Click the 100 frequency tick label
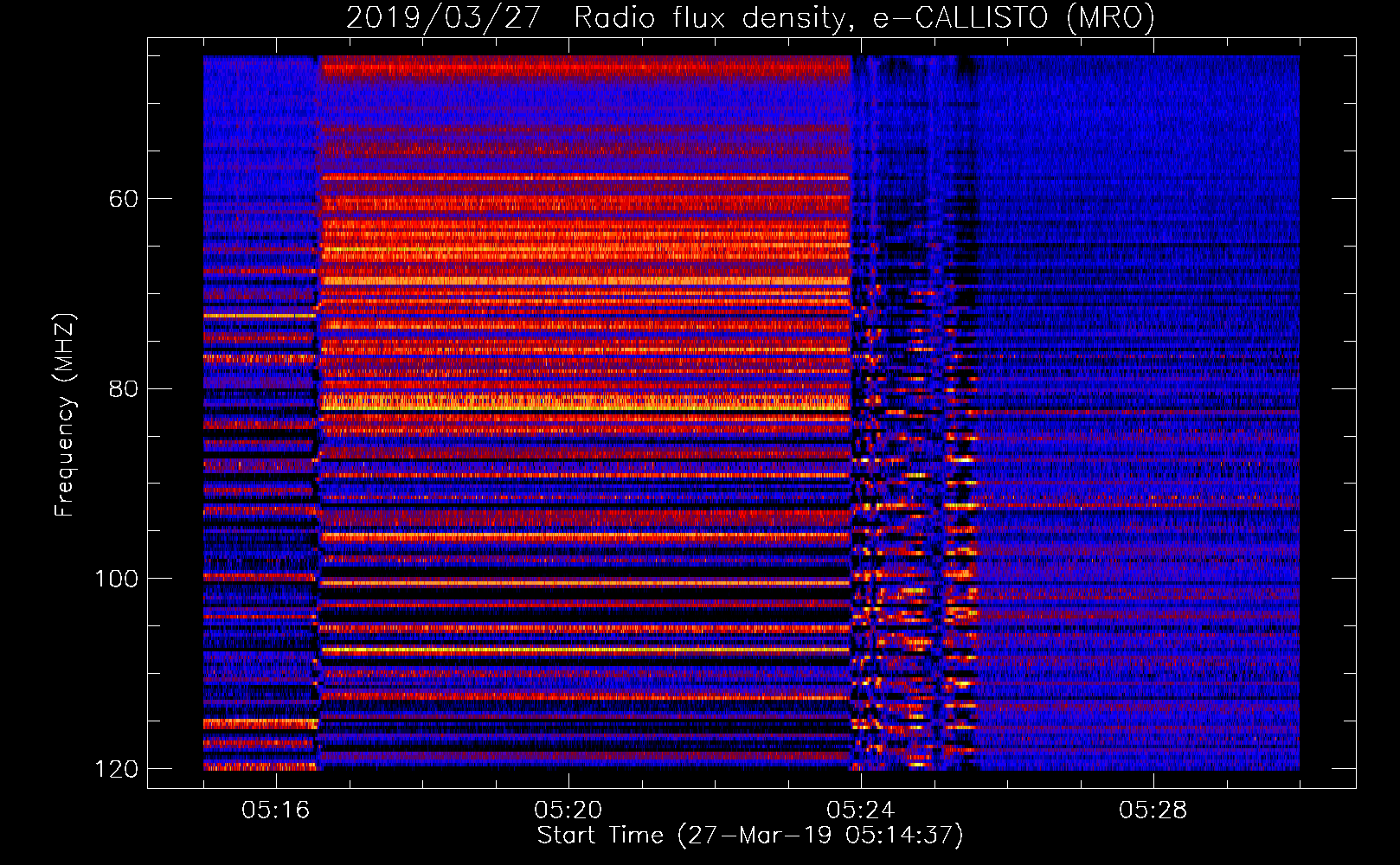Image resolution: width=1400 pixels, height=865 pixels. click(116, 579)
